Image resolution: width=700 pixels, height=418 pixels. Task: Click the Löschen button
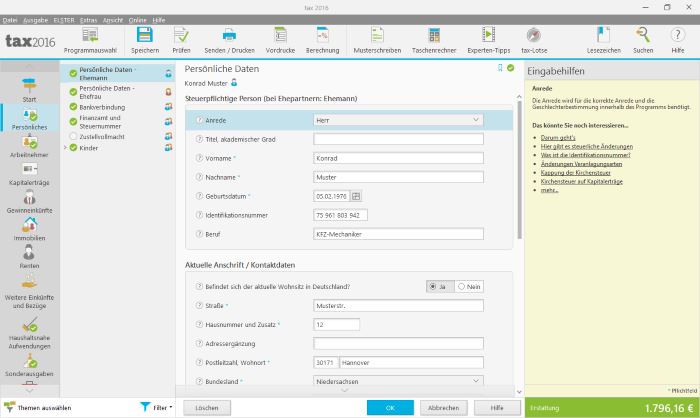(207, 408)
